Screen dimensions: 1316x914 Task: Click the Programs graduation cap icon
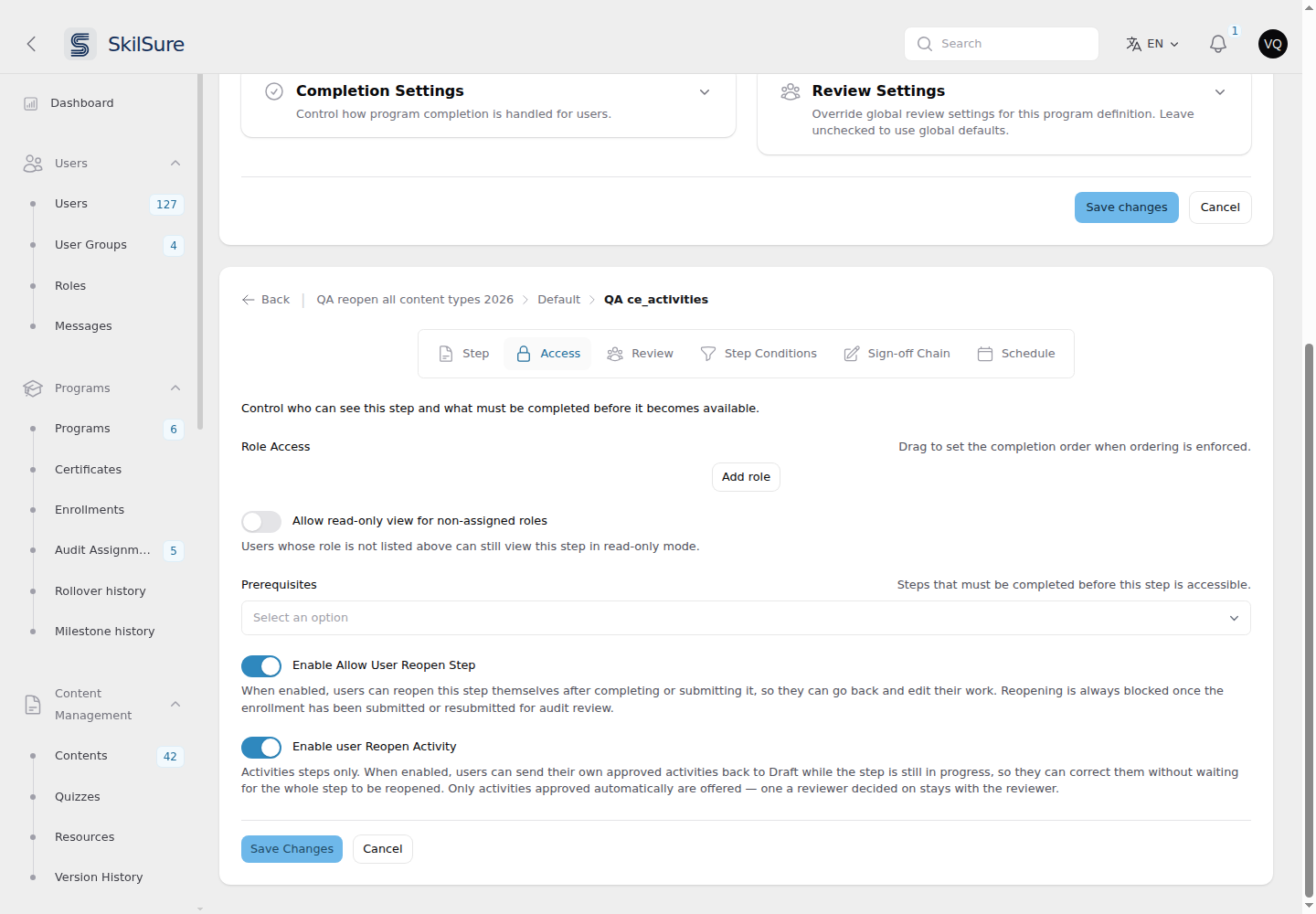tap(33, 388)
